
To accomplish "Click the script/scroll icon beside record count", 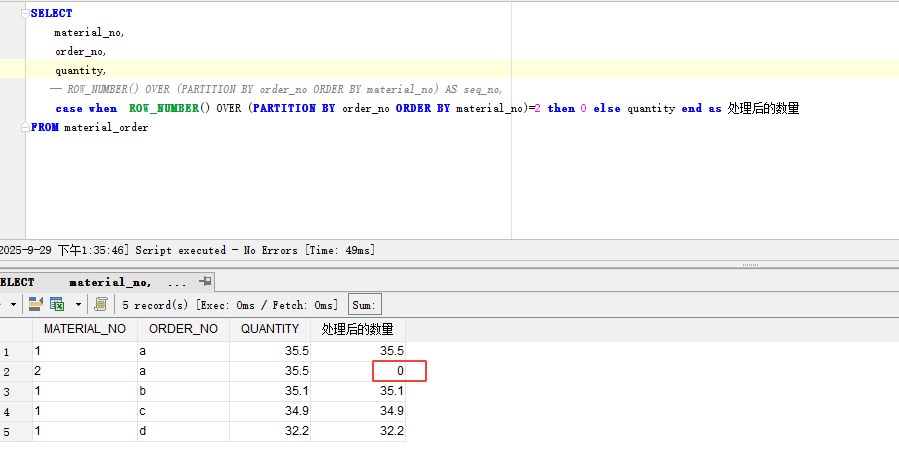I will tap(101, 304).
